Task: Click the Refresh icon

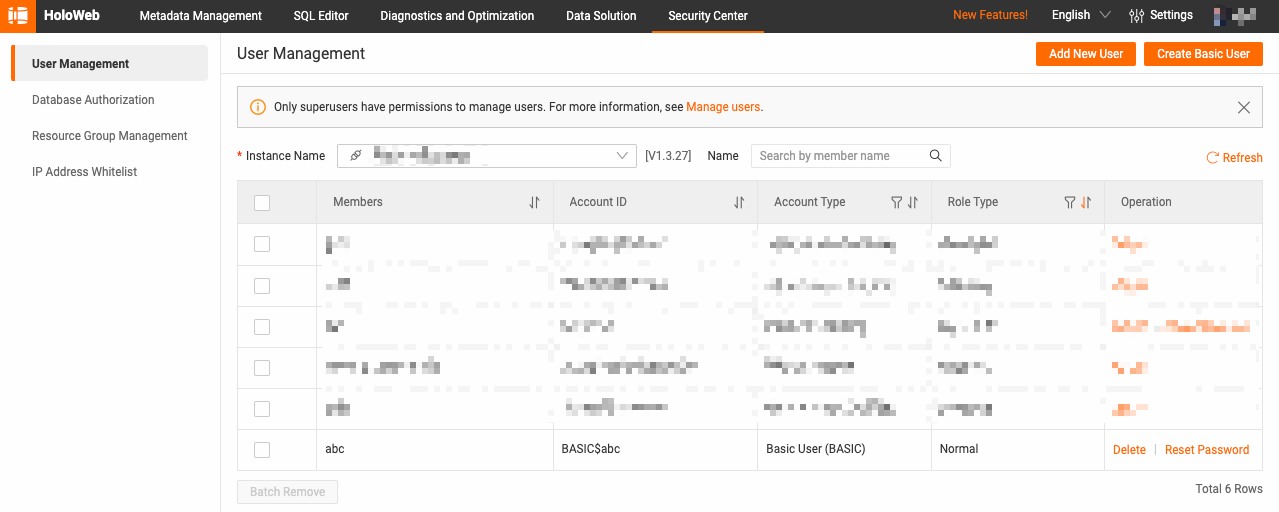Action: click(1213, 158)
